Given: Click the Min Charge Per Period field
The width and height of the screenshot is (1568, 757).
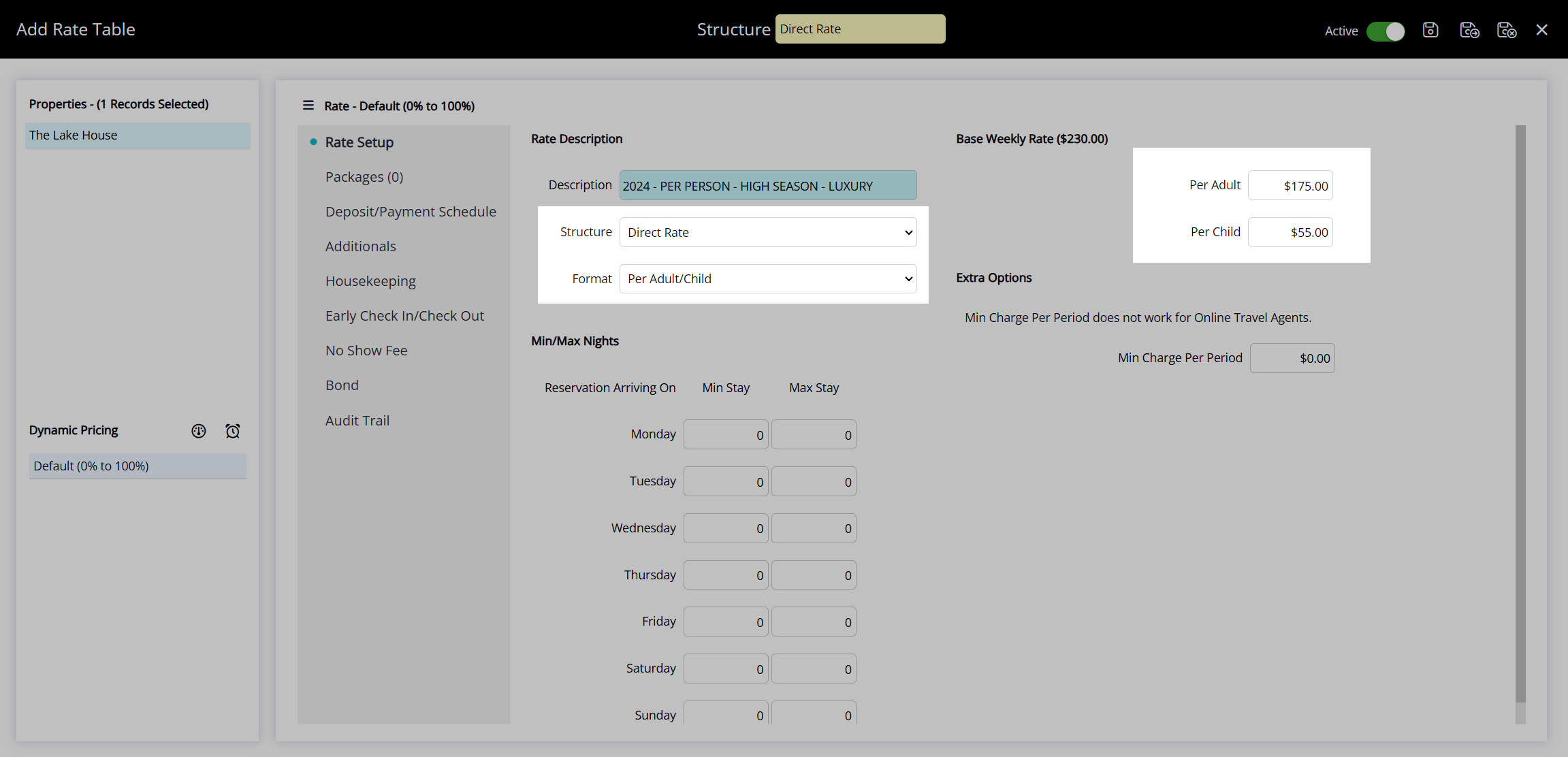Looking at the screenshot, I should (1292, 358).
